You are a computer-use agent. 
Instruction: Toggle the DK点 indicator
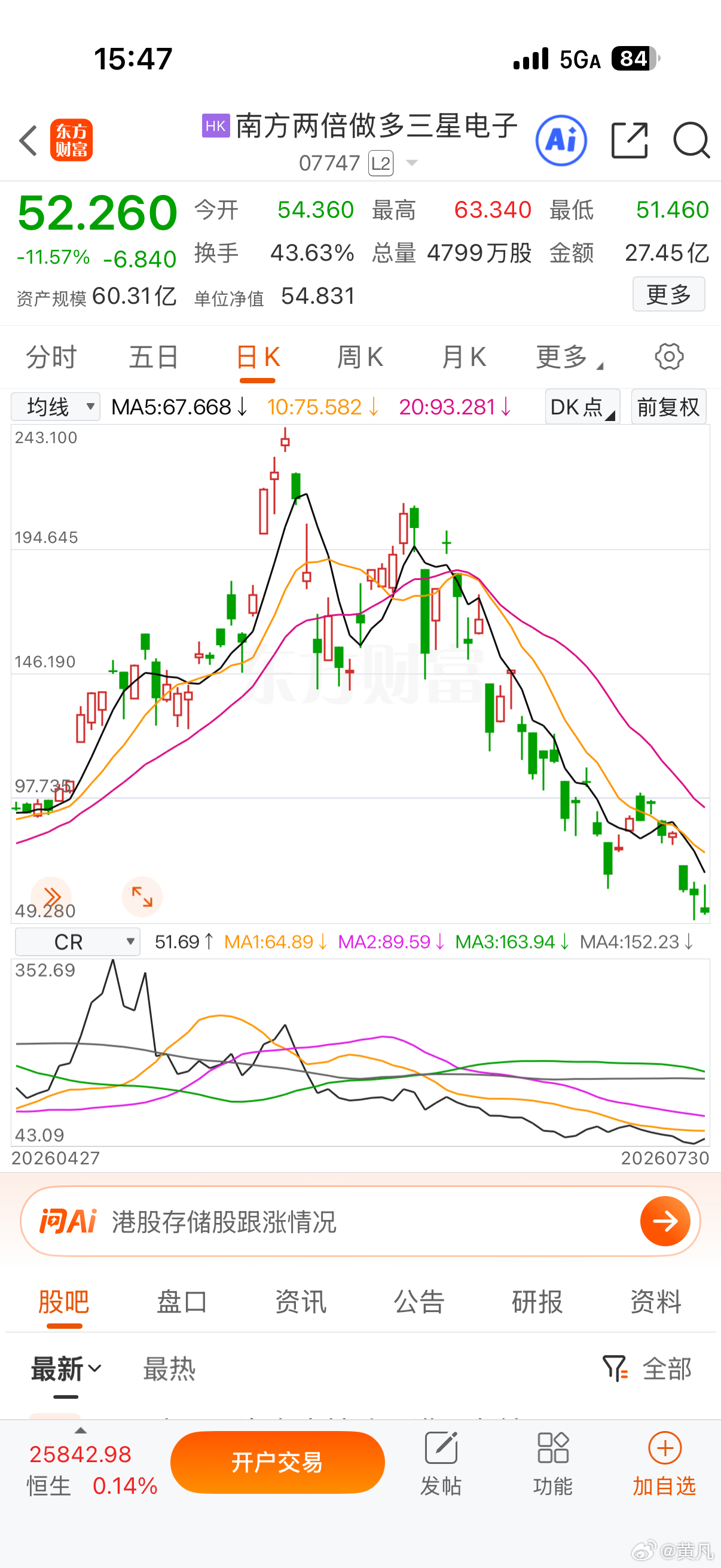582,407
